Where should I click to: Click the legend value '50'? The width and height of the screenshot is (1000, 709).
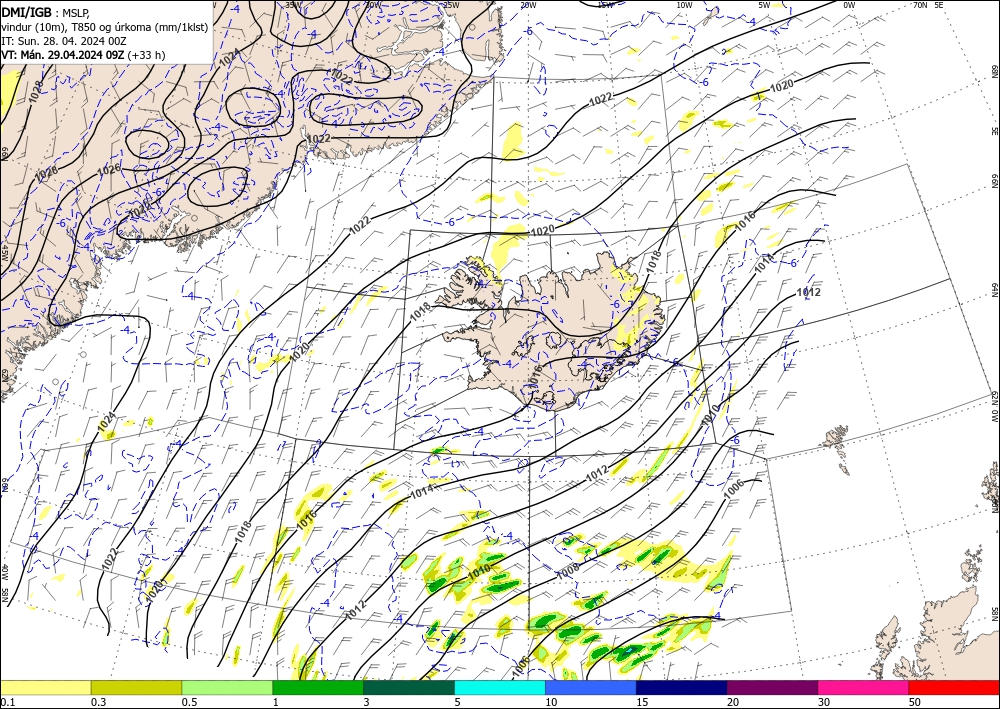(x=915, y=702)
